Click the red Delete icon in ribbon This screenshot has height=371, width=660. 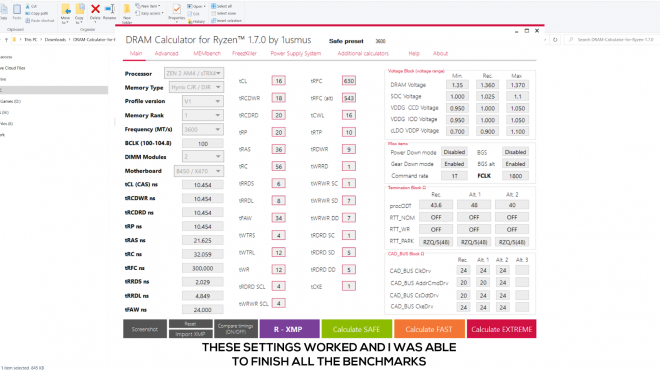tap(95, 9)
